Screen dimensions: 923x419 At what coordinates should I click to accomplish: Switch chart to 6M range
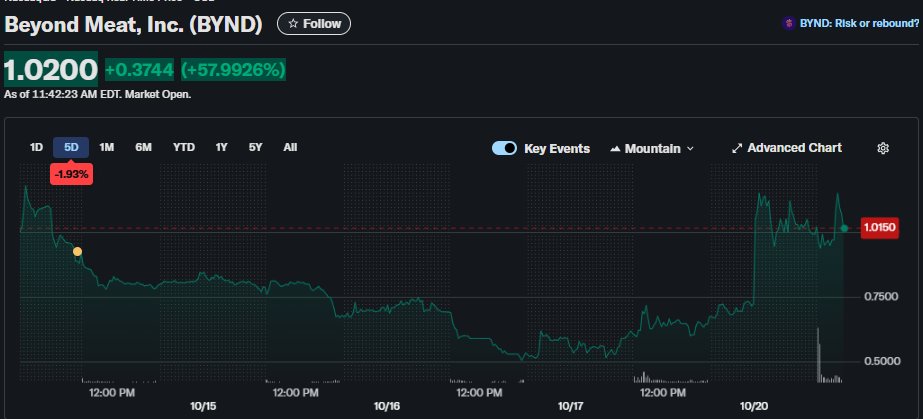143,147
